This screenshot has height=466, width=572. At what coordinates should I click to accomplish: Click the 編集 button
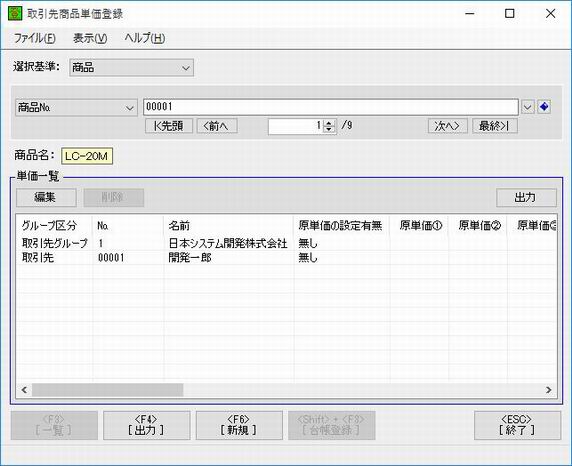[x=46, y=197]
